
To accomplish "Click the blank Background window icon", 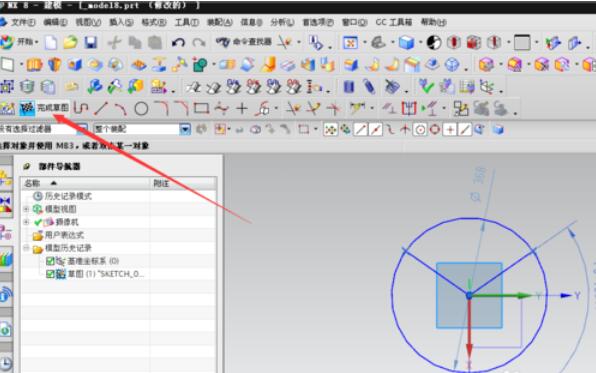I will [x=522, y=42].
